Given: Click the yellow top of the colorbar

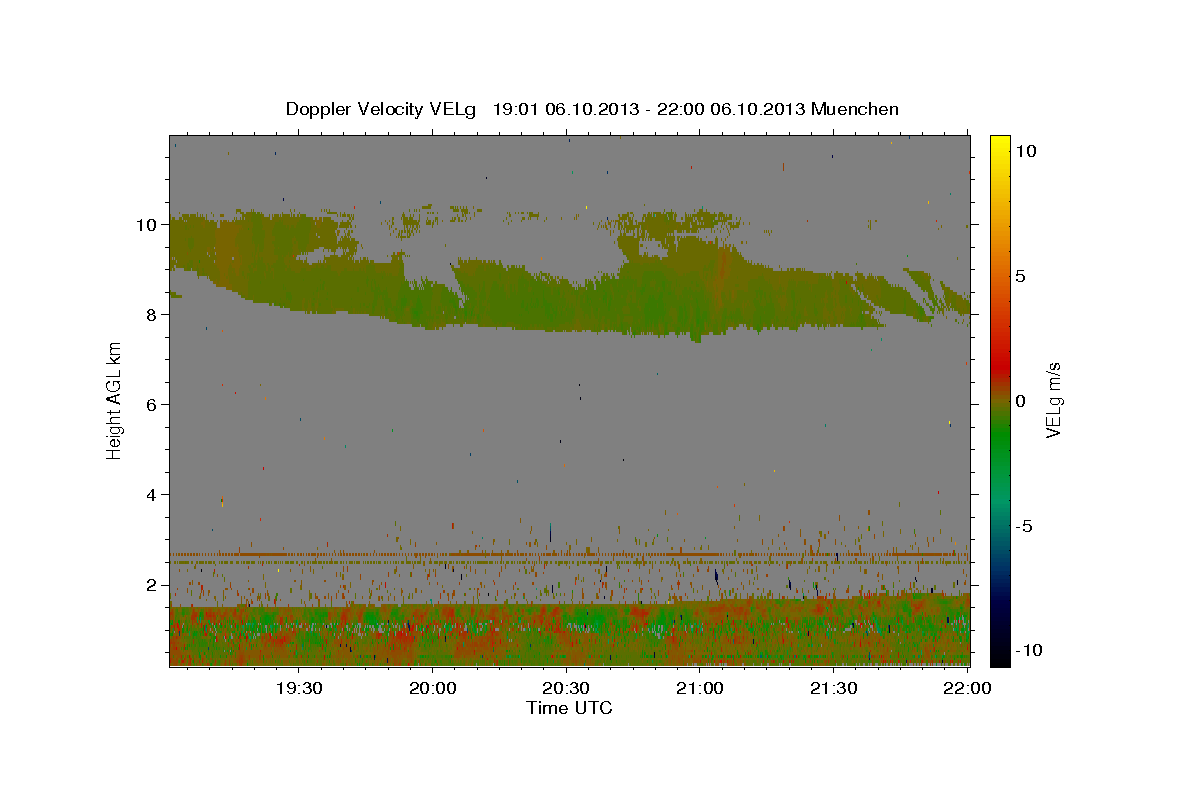Looking at the screenshot, I should tap(1000, 145).
